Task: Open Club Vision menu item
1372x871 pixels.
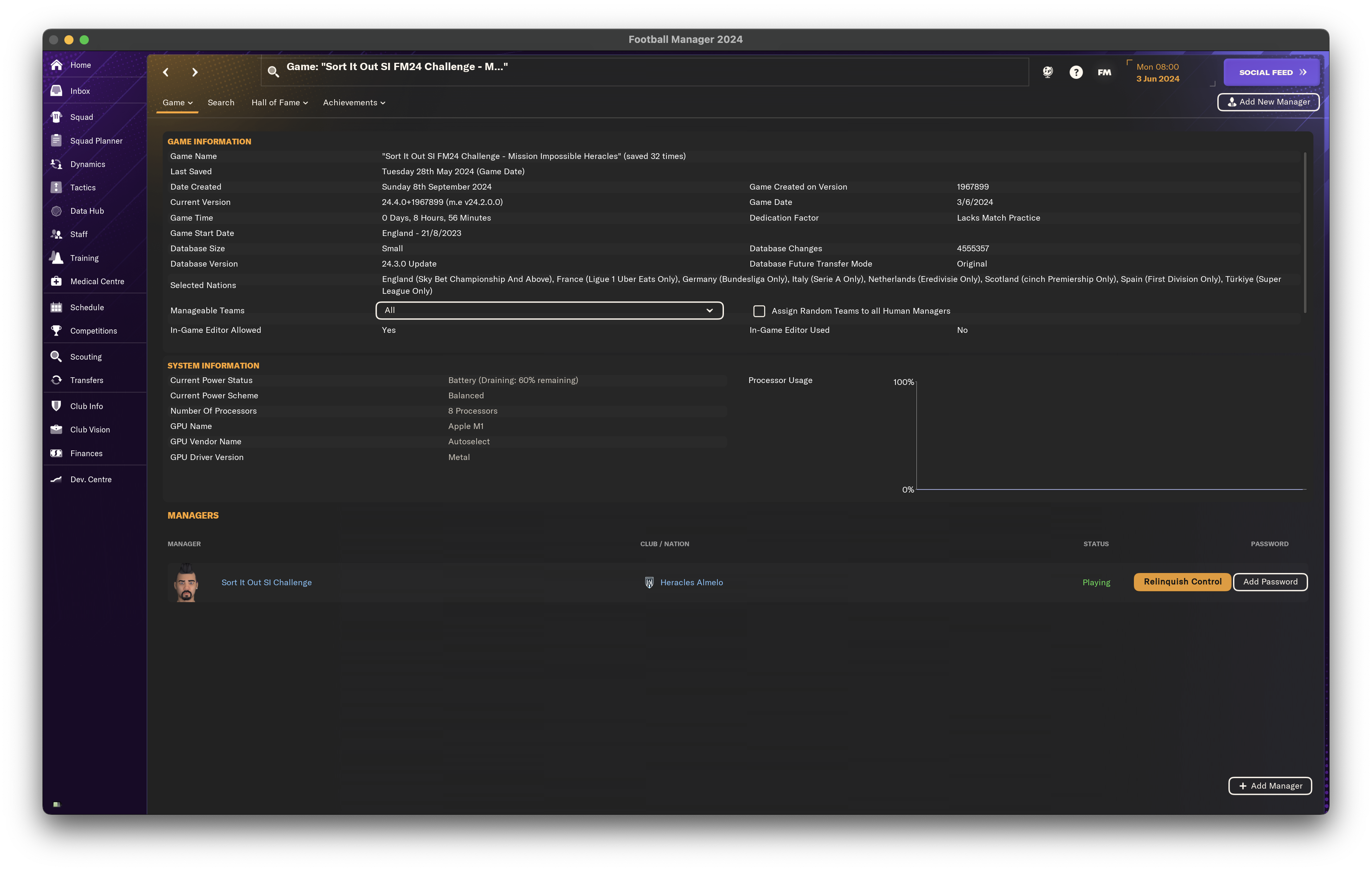Action: [90, 430]
